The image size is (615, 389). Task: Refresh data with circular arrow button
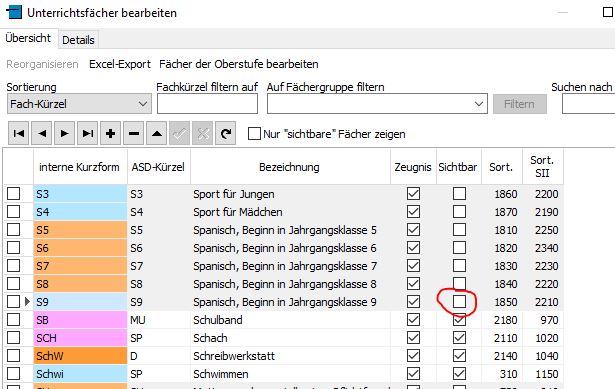tap(226, 134)
